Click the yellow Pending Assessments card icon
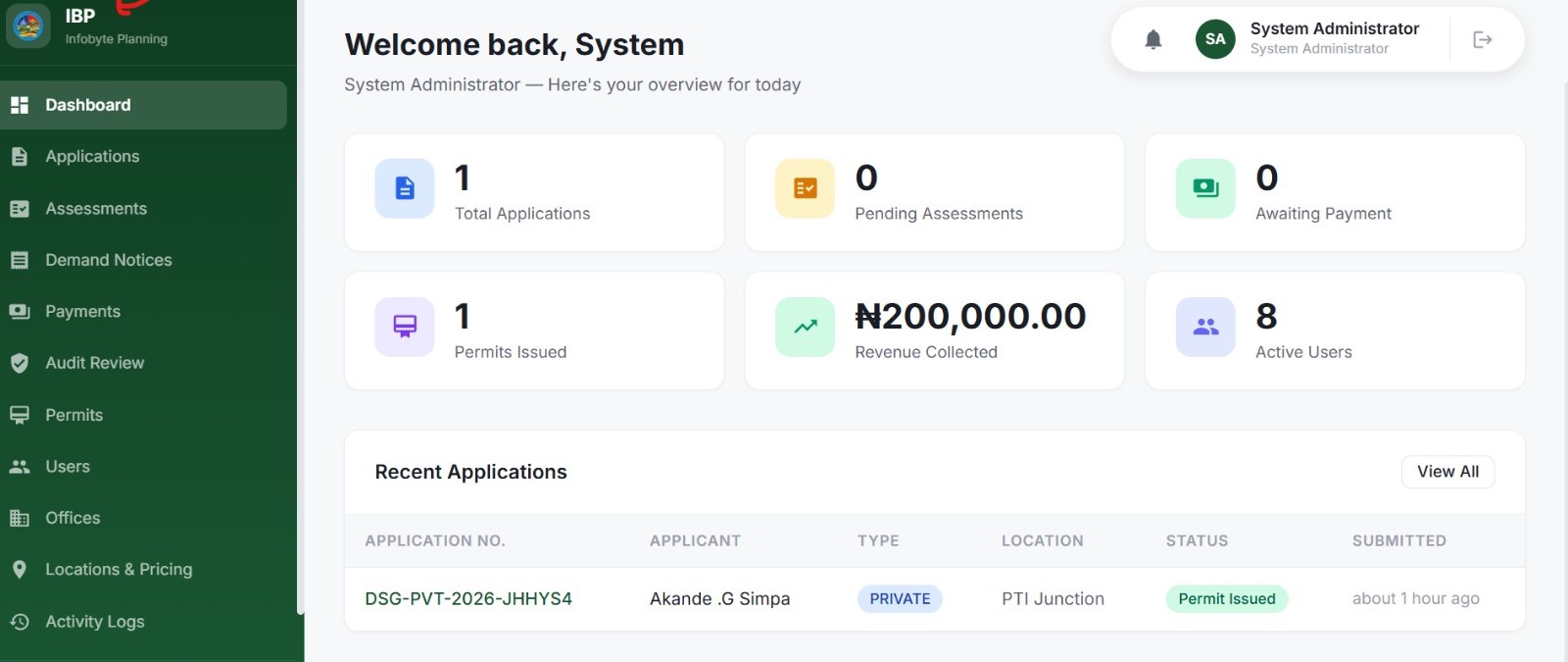 (806, 188)
